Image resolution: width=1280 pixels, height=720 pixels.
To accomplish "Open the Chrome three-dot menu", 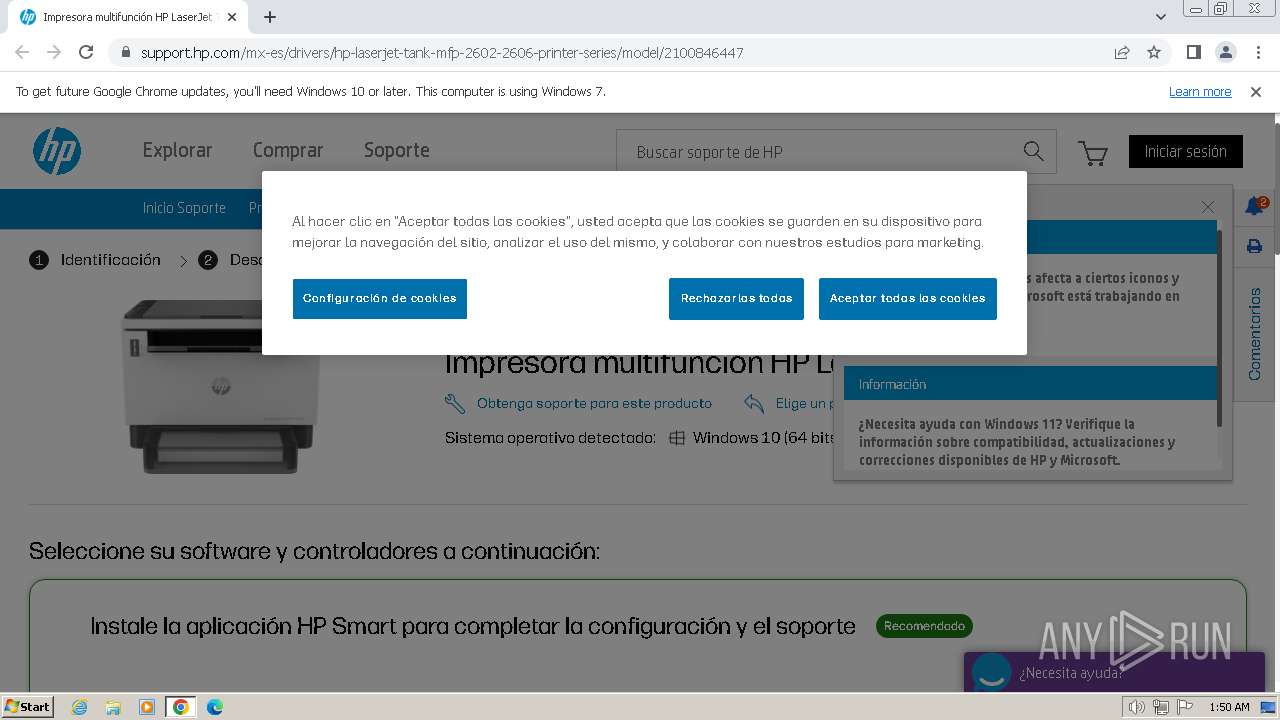I will [1257, 52].
